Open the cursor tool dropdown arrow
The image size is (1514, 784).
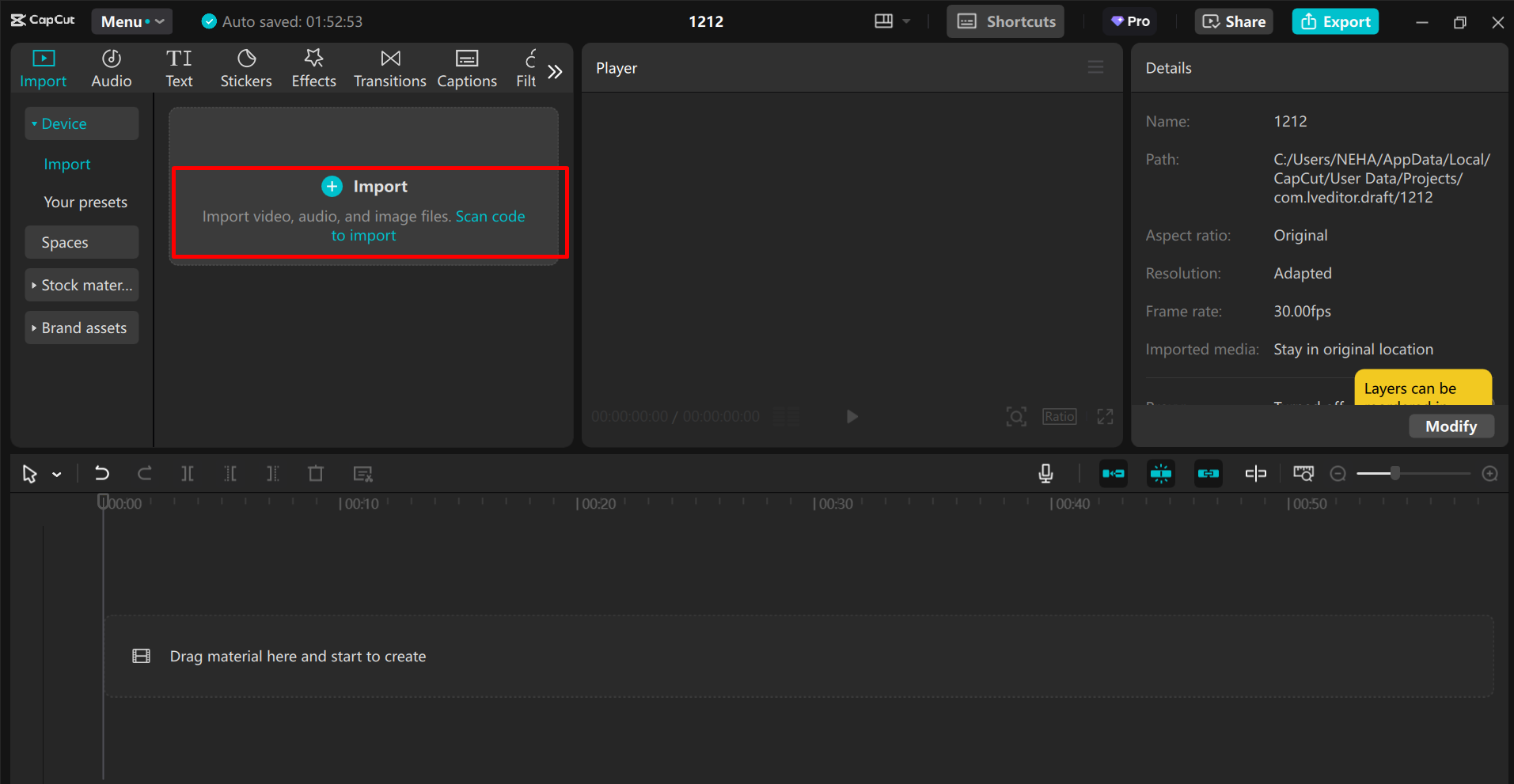(57, 475)
